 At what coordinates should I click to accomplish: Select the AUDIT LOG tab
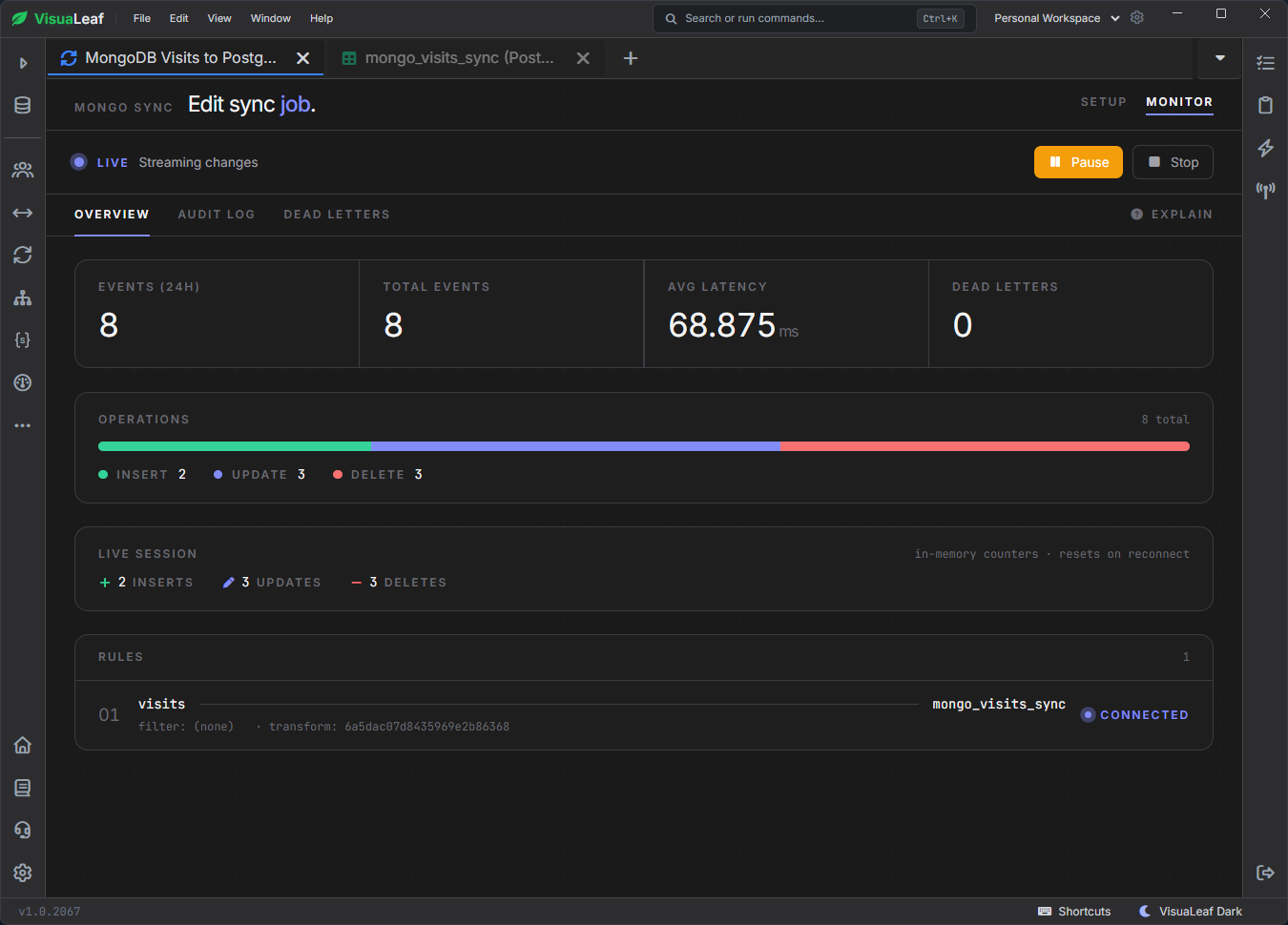[217, 215]
